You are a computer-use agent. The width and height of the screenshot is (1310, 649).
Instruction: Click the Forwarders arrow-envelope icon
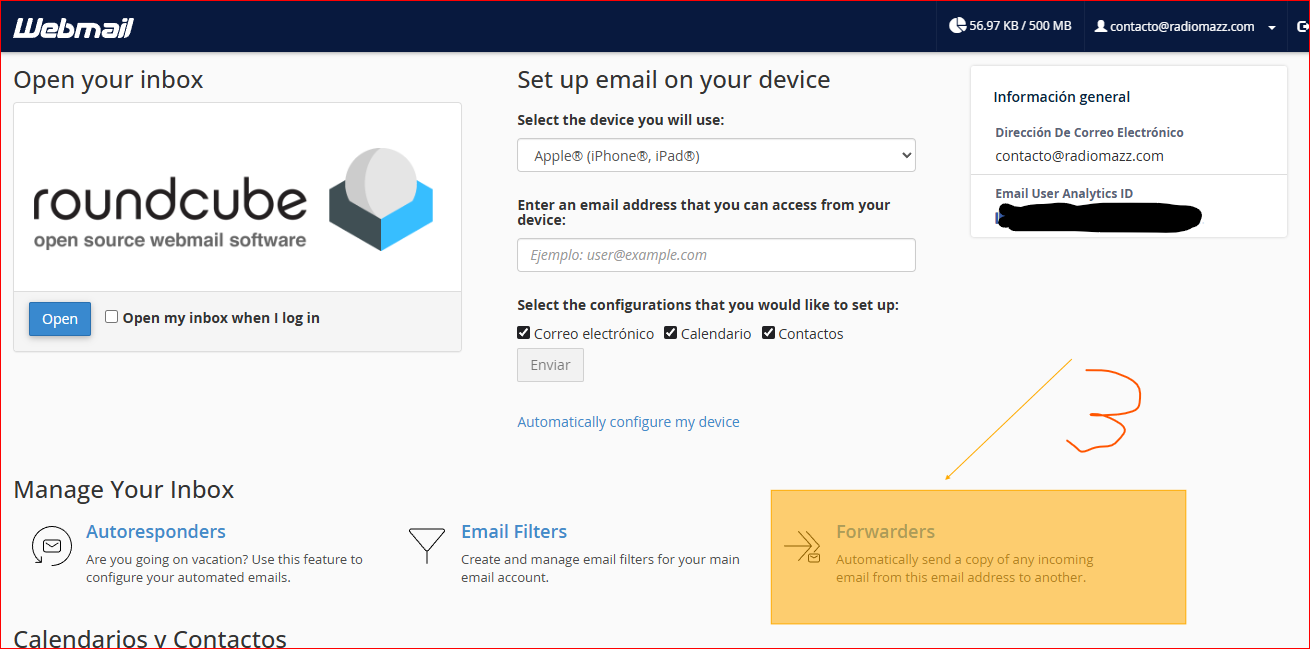[803, 546]
